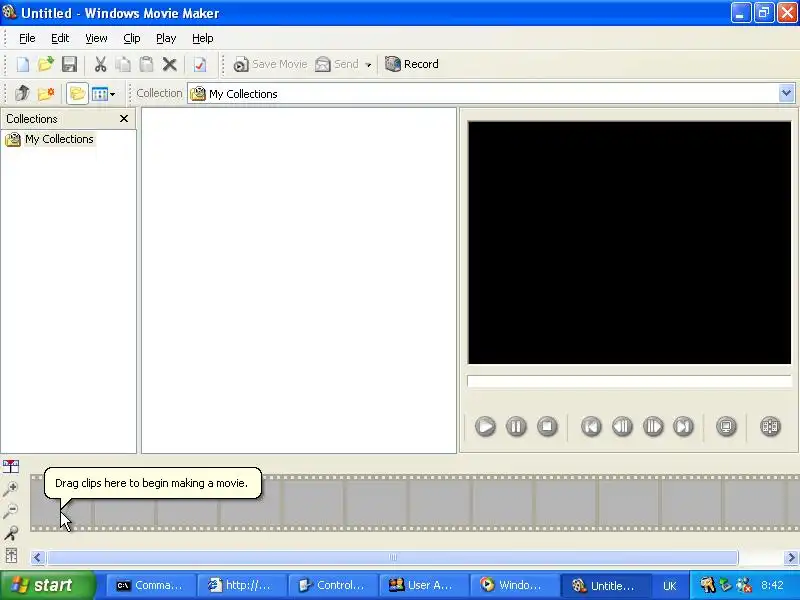Close the Collections pane

123,118
